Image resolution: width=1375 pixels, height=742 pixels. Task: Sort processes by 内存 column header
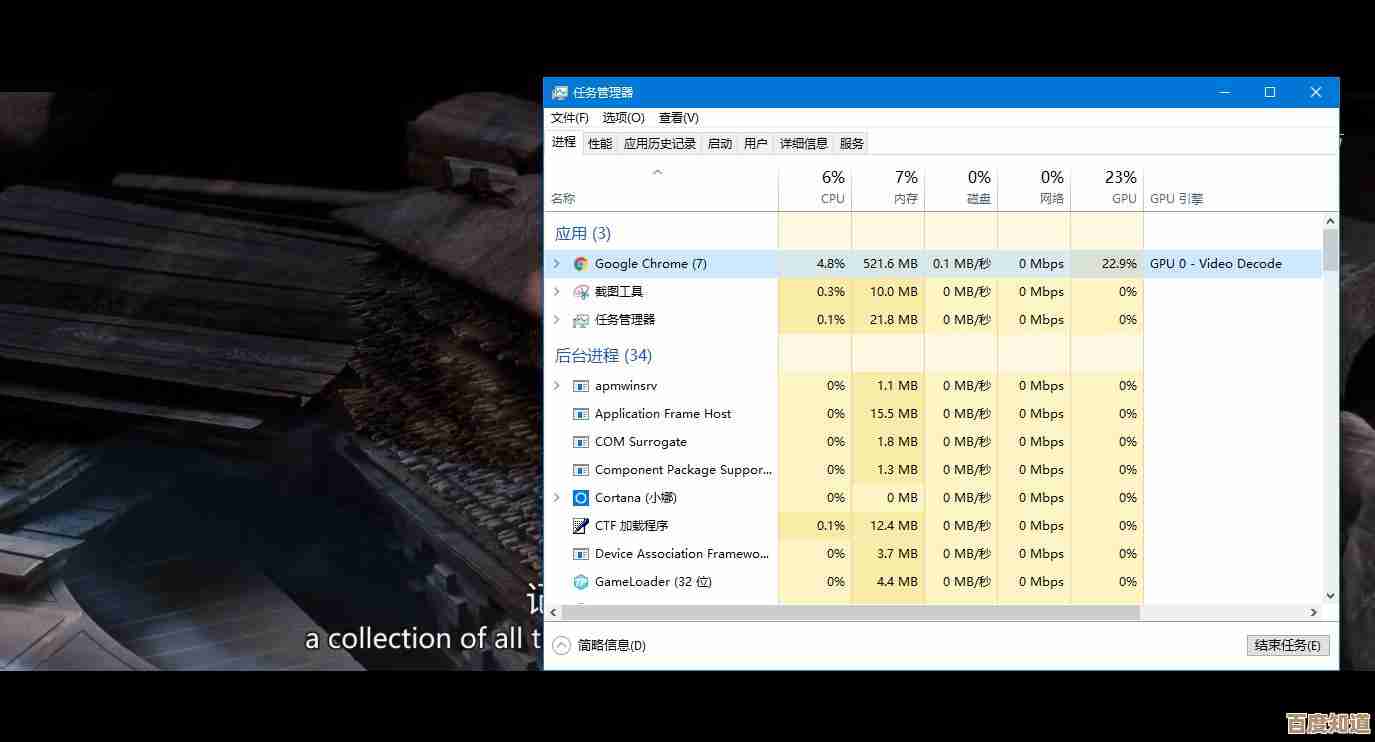[888, 188]
